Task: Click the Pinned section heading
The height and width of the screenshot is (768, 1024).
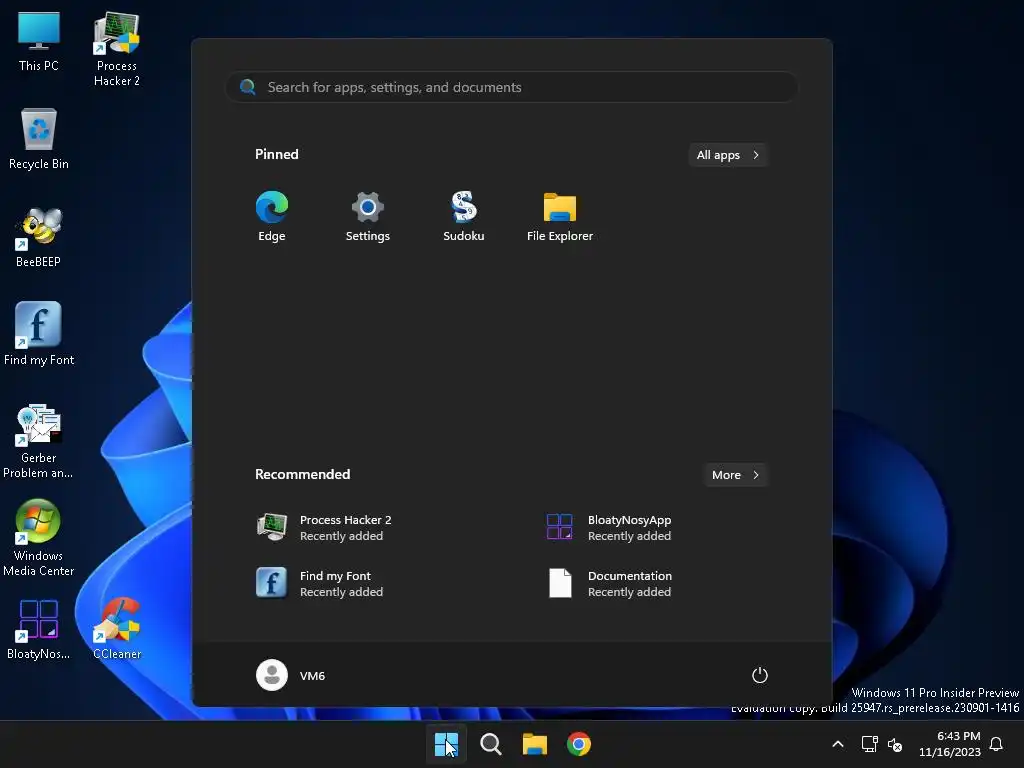Action: pos(277,154)
